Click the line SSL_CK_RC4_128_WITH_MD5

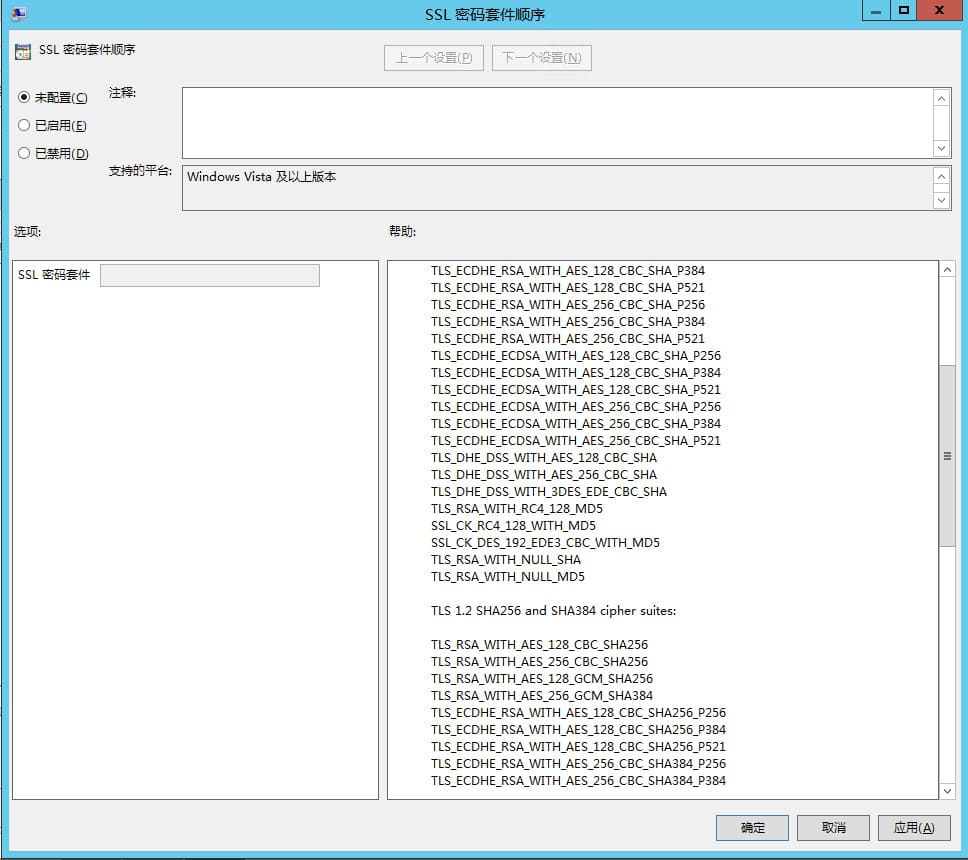coord(514,525)
